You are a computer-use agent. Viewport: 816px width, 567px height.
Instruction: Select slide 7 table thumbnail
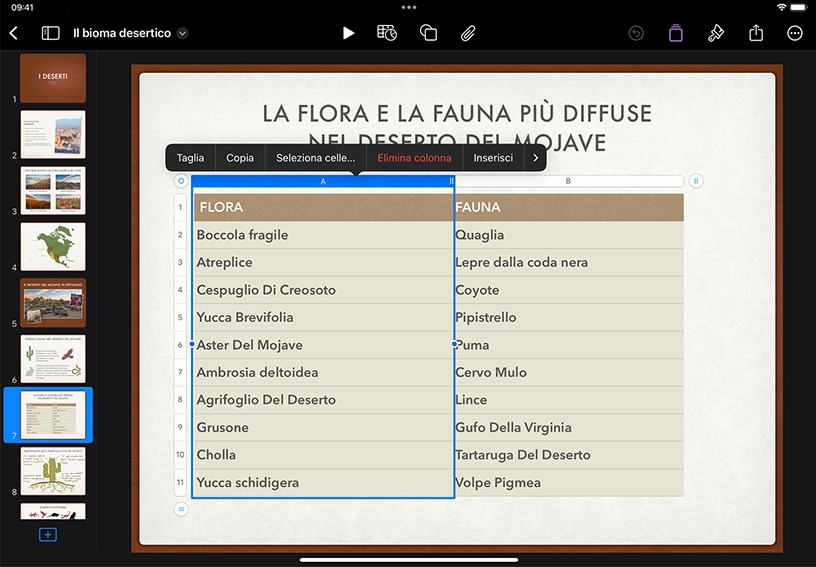coord(53,415)
